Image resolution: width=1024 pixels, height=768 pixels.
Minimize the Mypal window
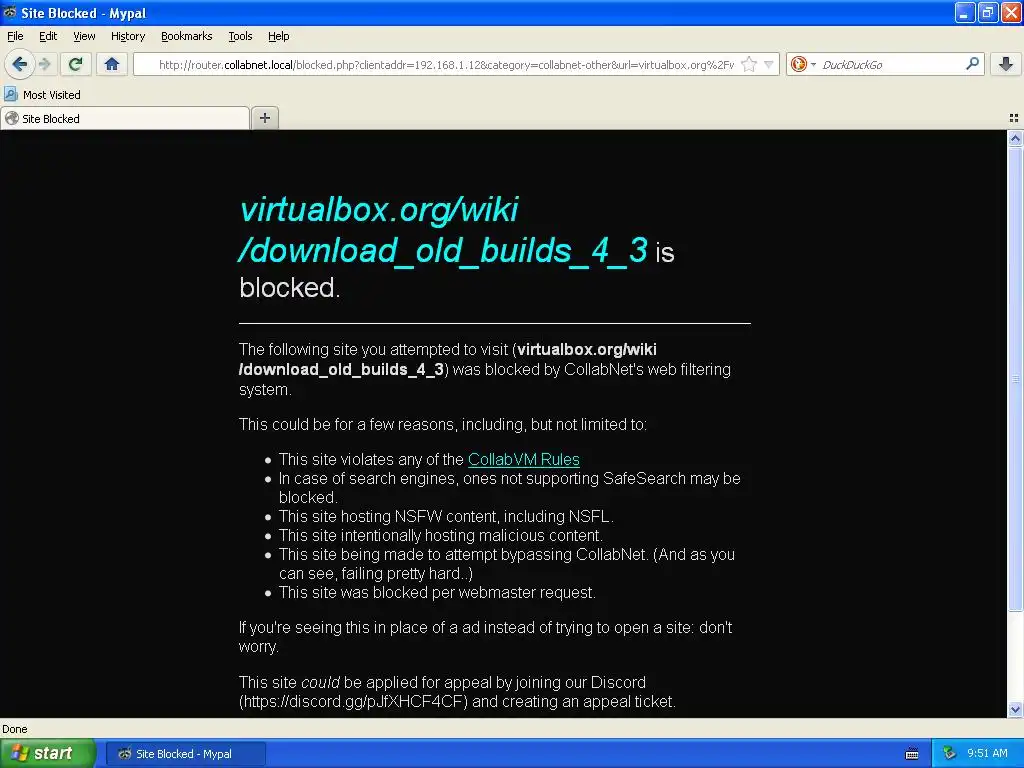965,12
